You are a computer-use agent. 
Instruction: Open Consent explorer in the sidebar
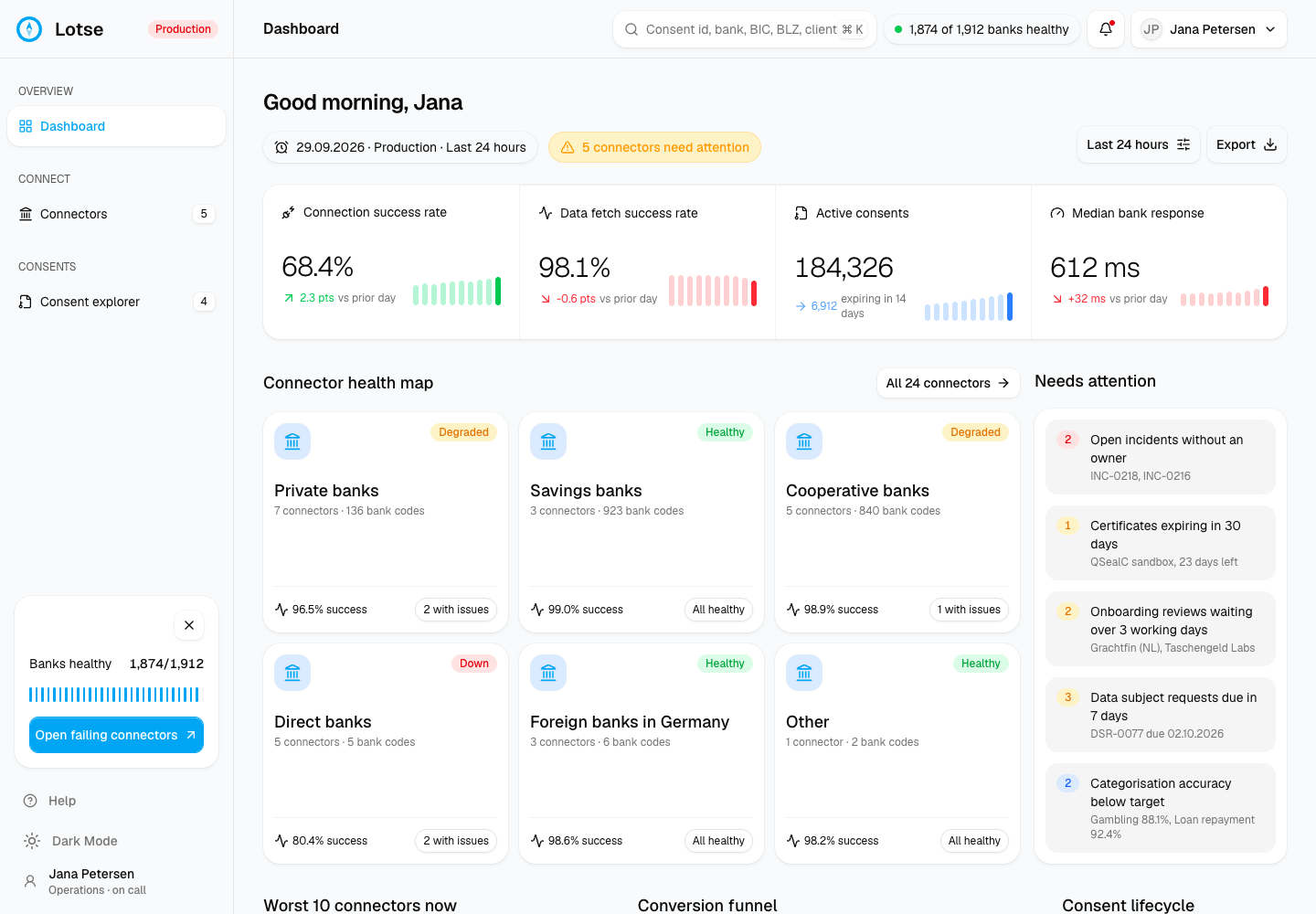click(116, 302)
